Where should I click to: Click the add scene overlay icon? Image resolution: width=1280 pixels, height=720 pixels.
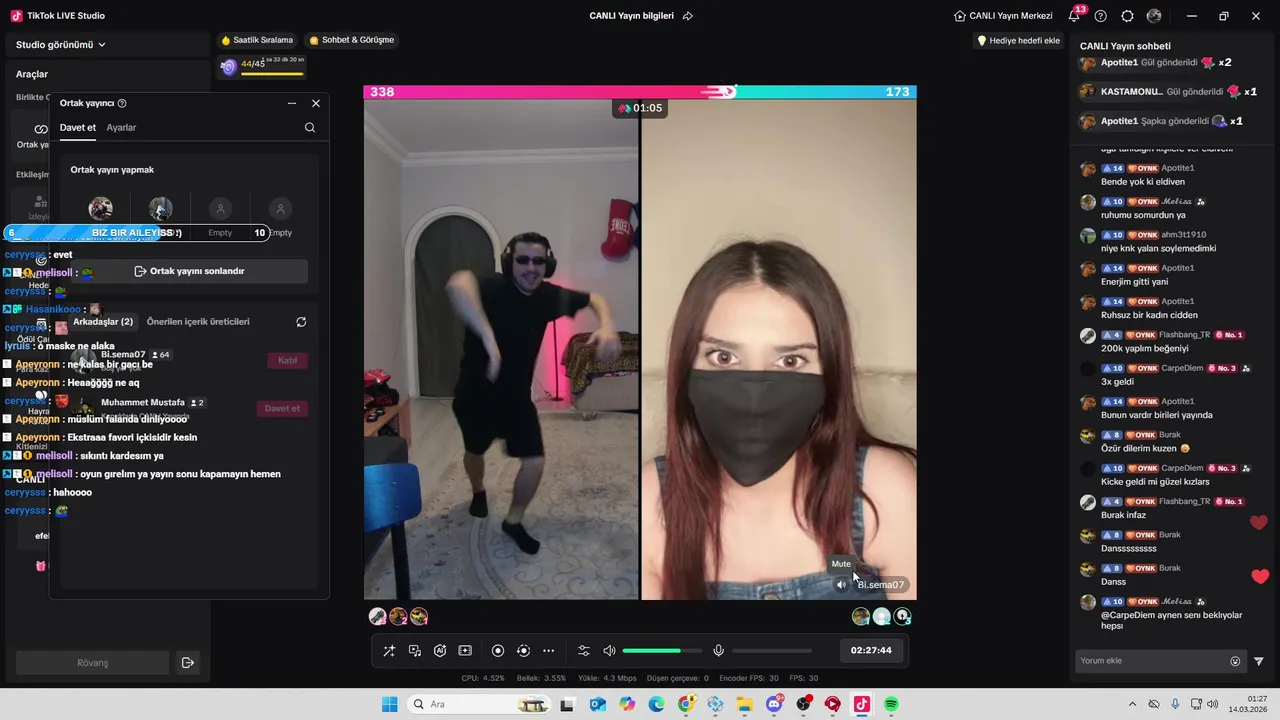point(465,651)
